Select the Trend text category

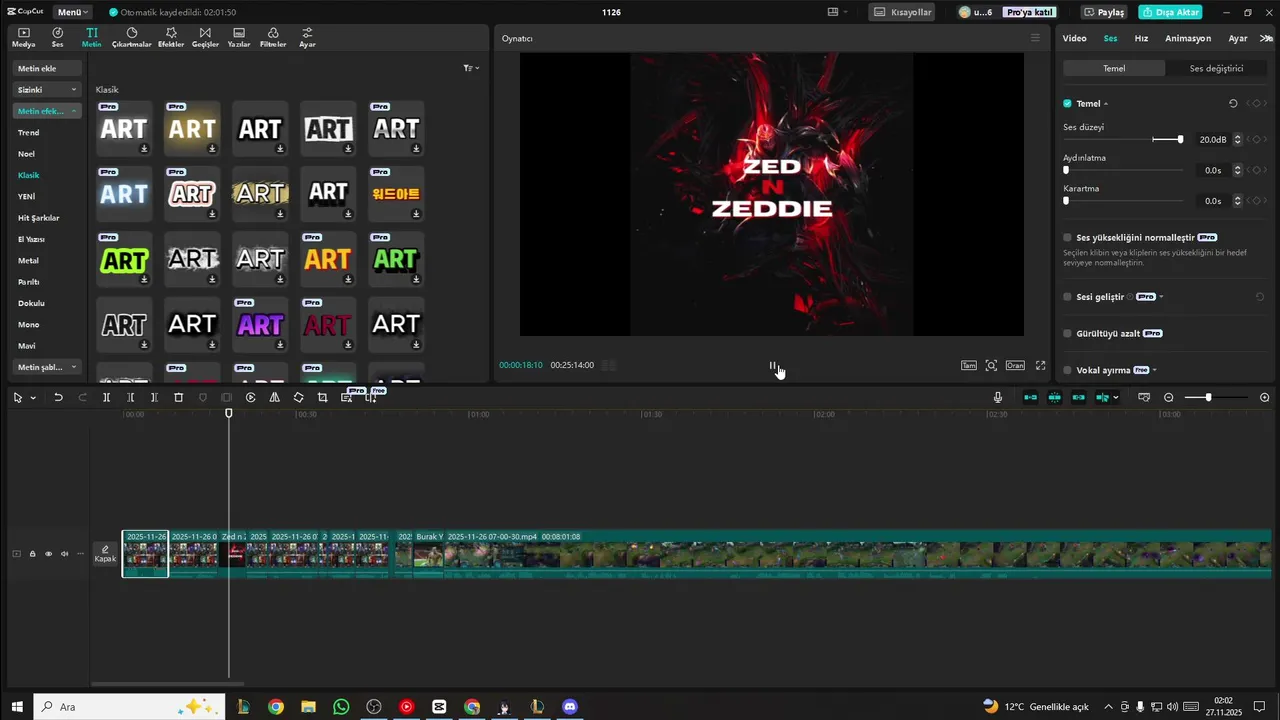click(28, 133)
